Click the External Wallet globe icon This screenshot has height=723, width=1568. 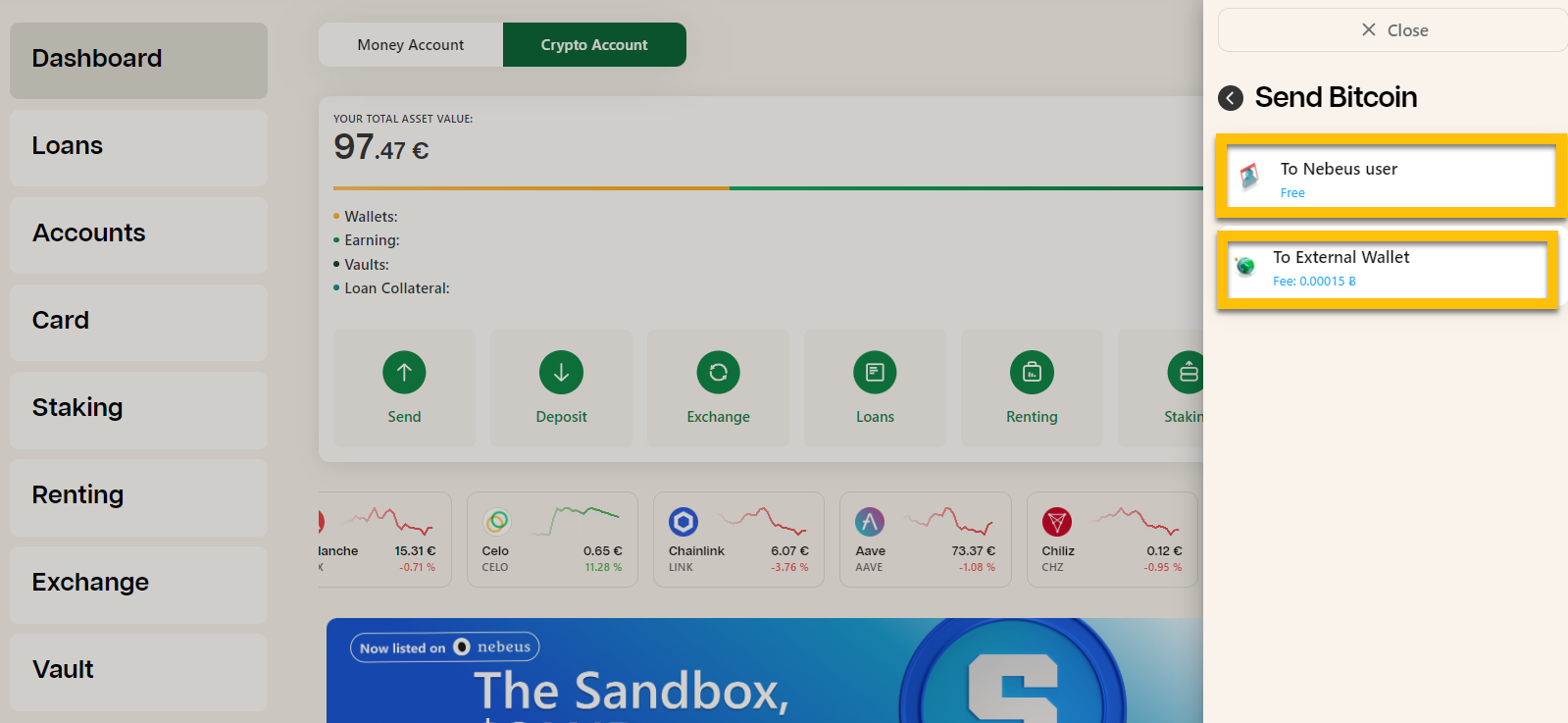[1245, 265]
